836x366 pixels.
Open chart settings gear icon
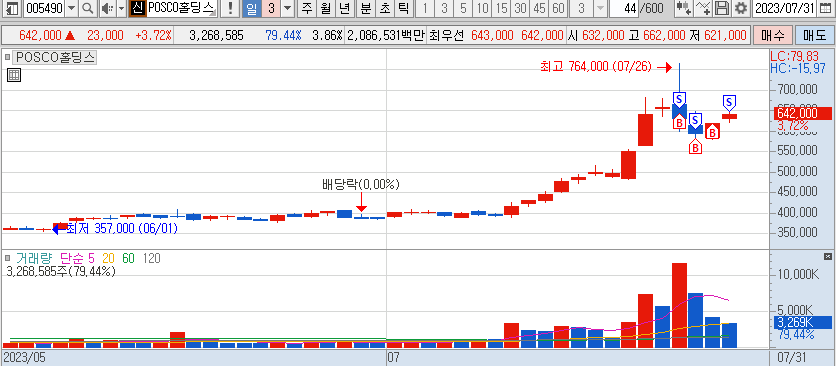[x=740, y=8]
